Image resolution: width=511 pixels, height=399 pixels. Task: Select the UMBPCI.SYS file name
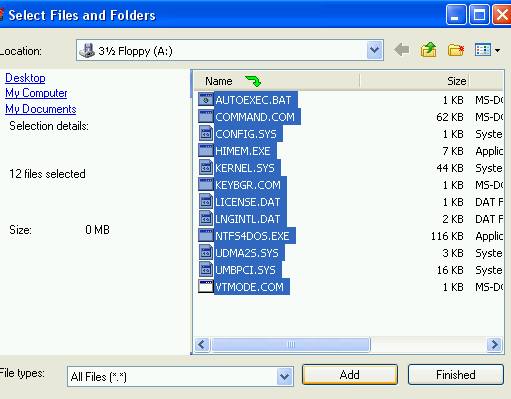coord(245,270)
